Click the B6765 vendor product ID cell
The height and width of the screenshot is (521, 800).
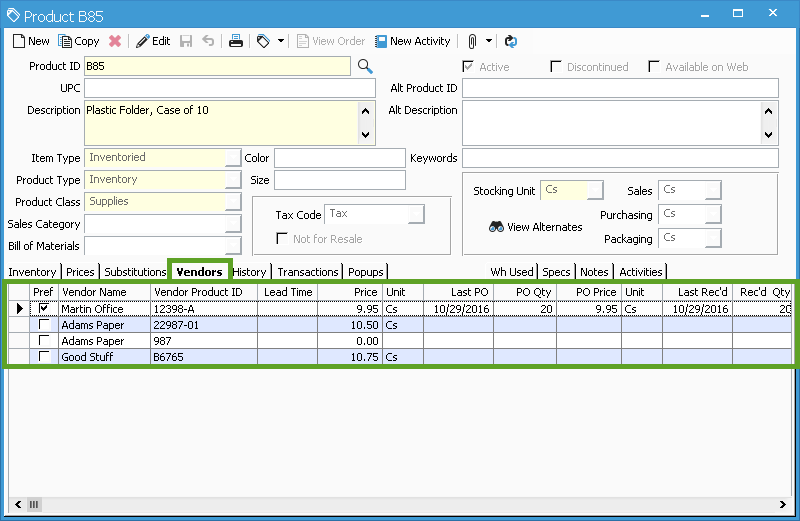(204, 357)
